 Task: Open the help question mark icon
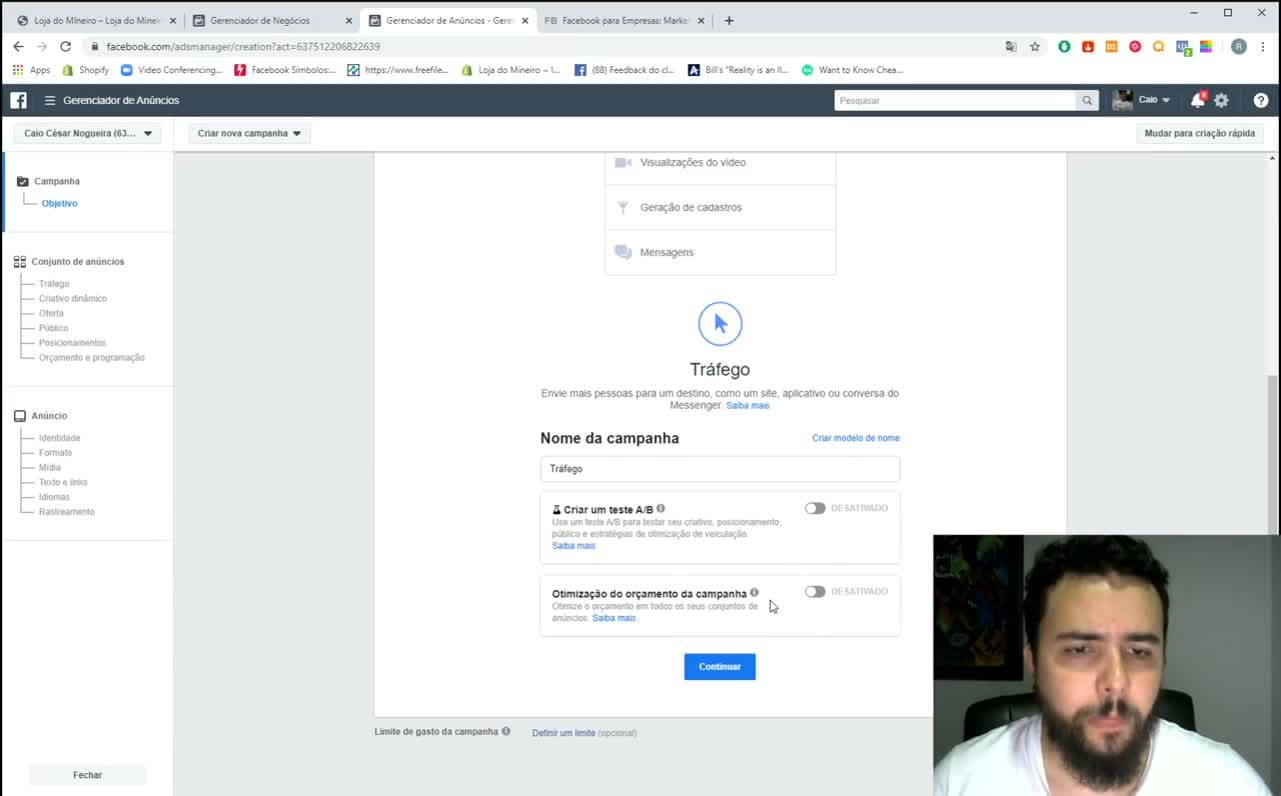coord(1261,100)
